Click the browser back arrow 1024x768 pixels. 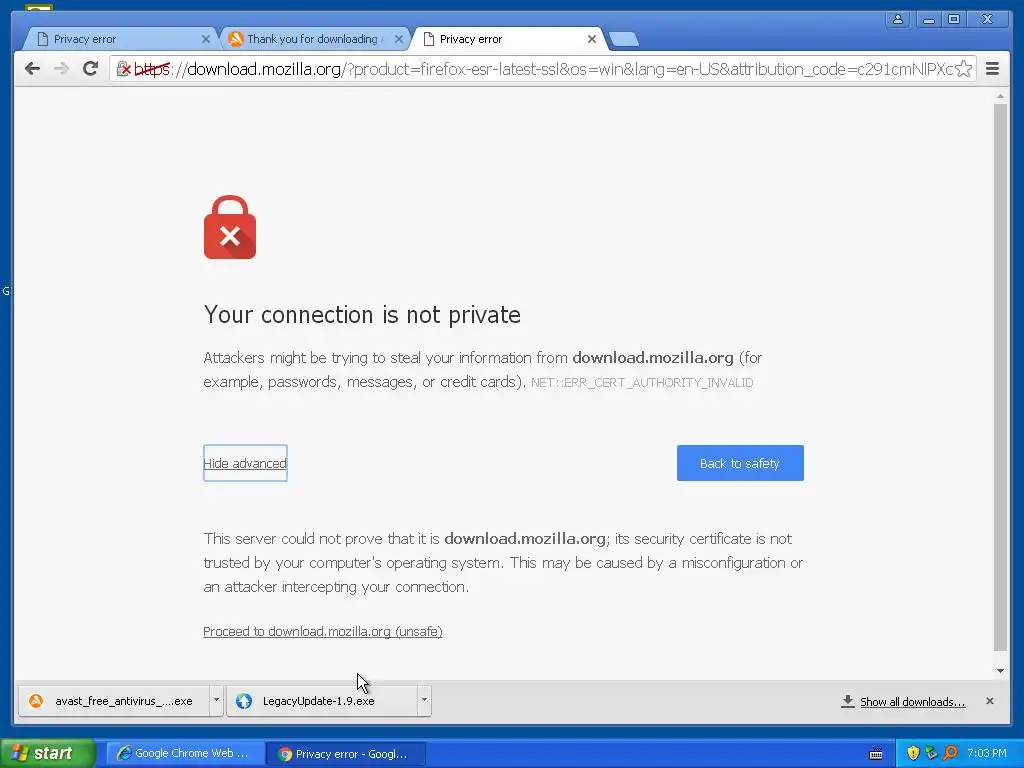(32, 69)
